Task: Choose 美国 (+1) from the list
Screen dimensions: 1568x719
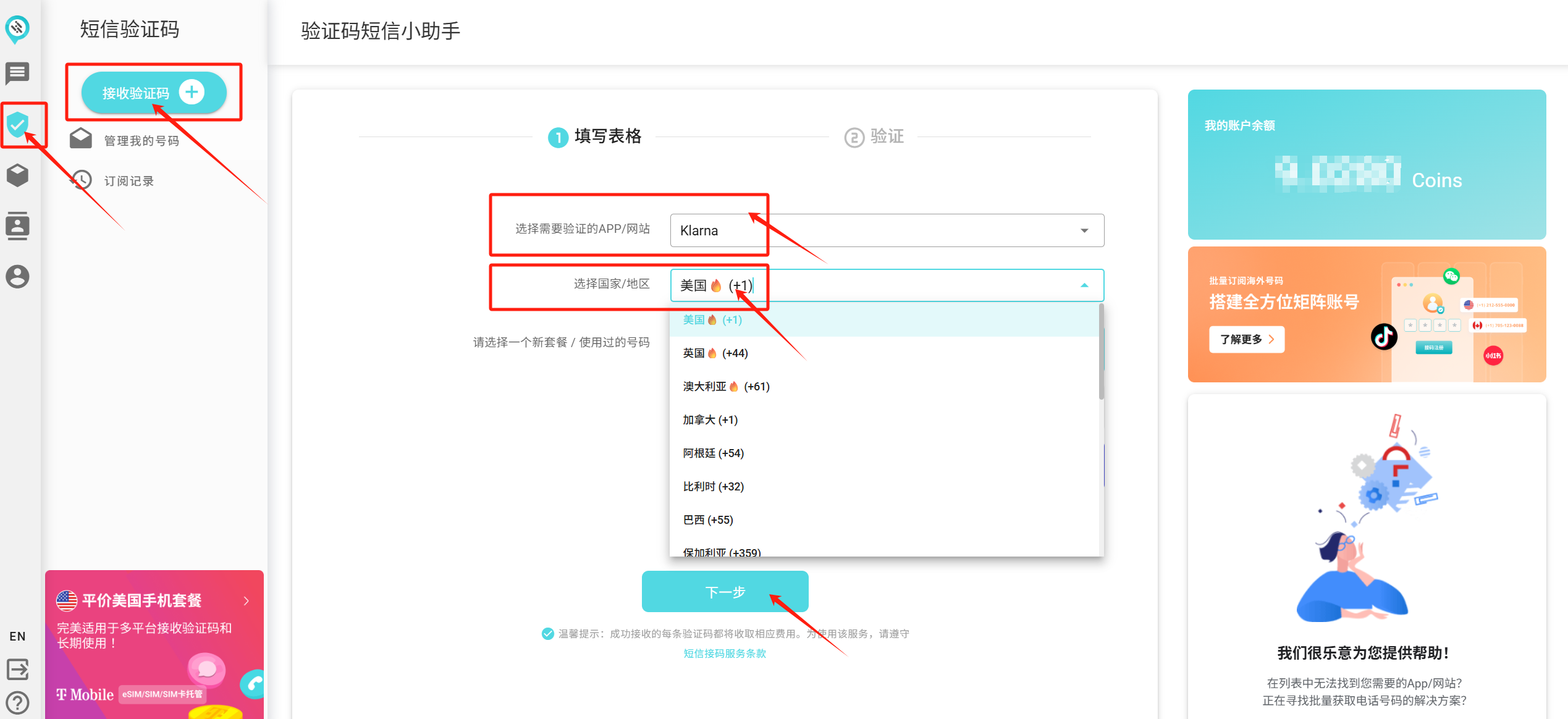Action: pos(885,320)
